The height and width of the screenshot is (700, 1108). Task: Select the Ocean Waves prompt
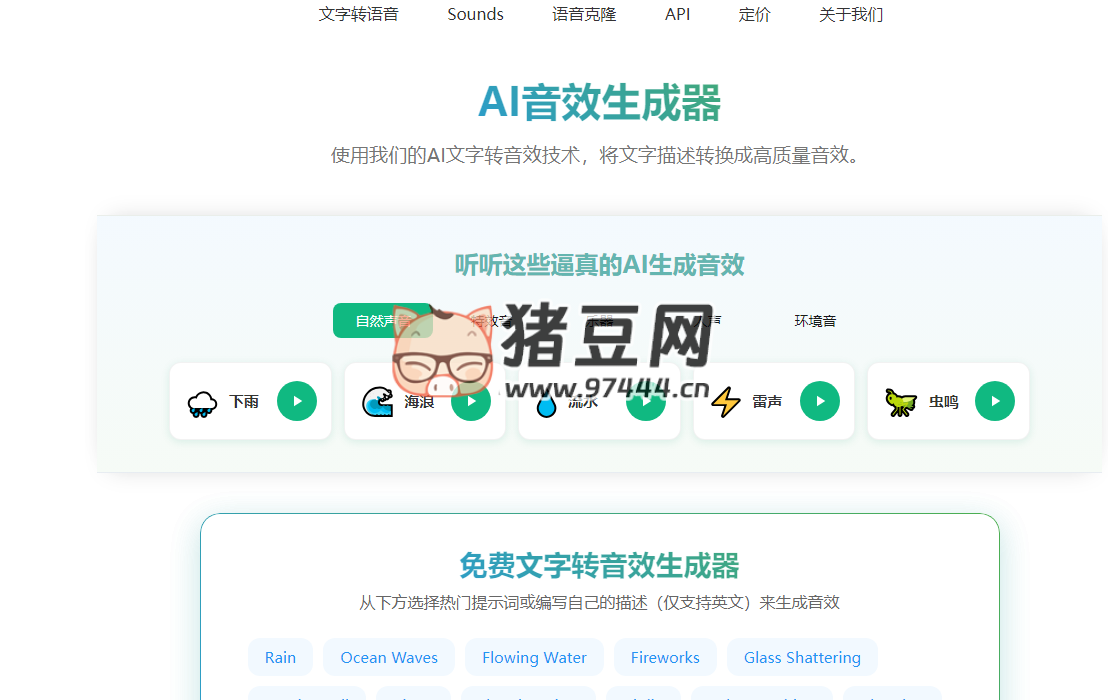click(x=389, y=657)
